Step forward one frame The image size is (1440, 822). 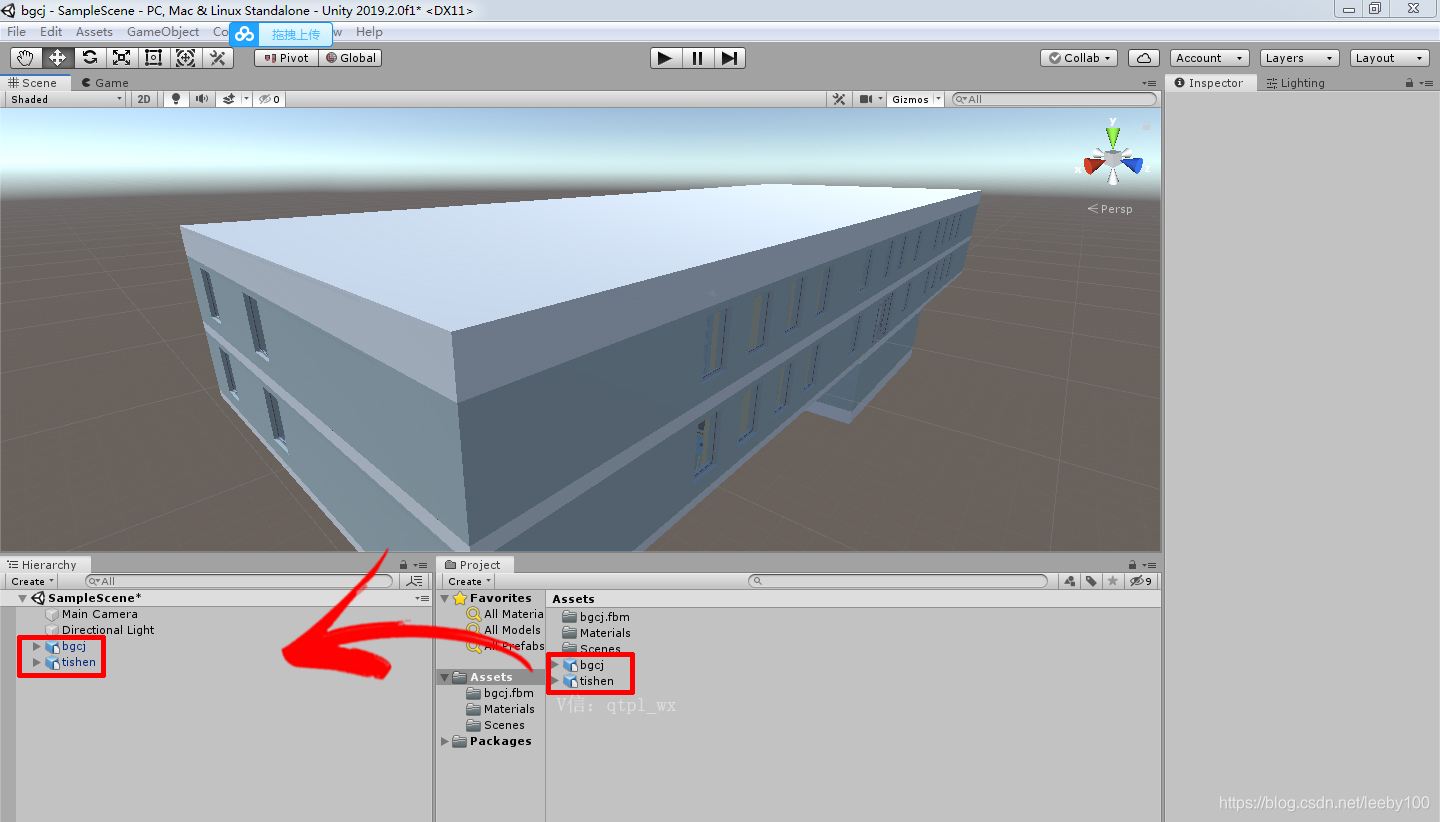point(729,58)
